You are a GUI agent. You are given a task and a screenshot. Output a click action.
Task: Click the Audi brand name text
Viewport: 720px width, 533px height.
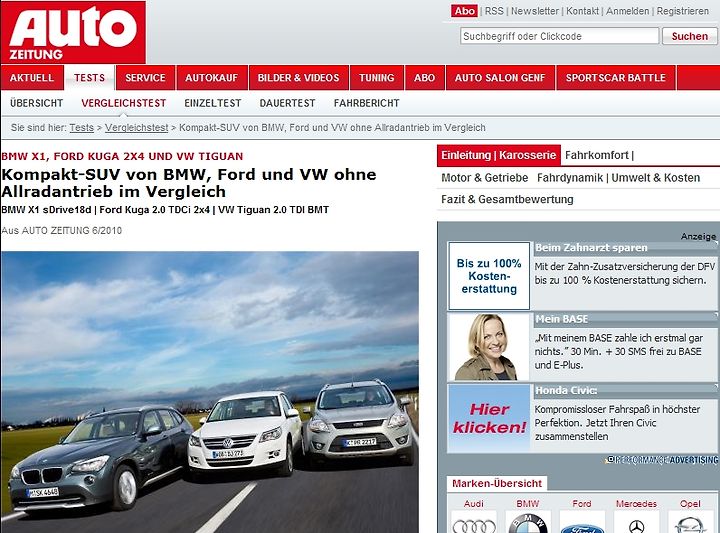click(474, 504)
